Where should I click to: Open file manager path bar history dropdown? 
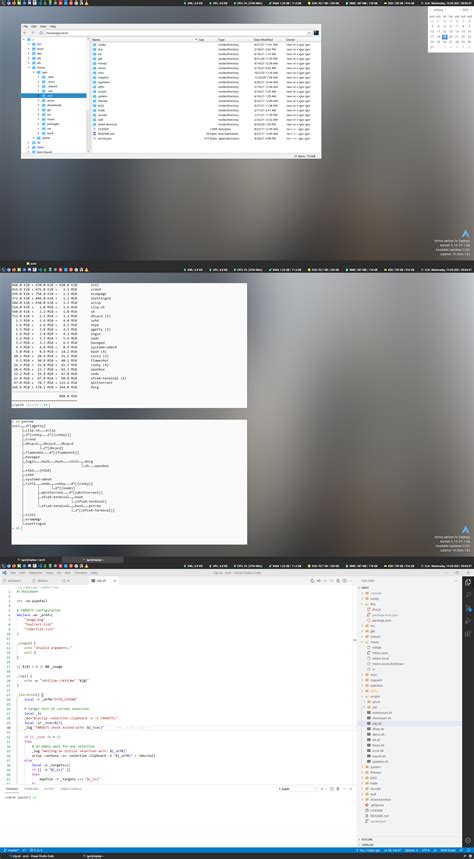(x=309, y=33)
